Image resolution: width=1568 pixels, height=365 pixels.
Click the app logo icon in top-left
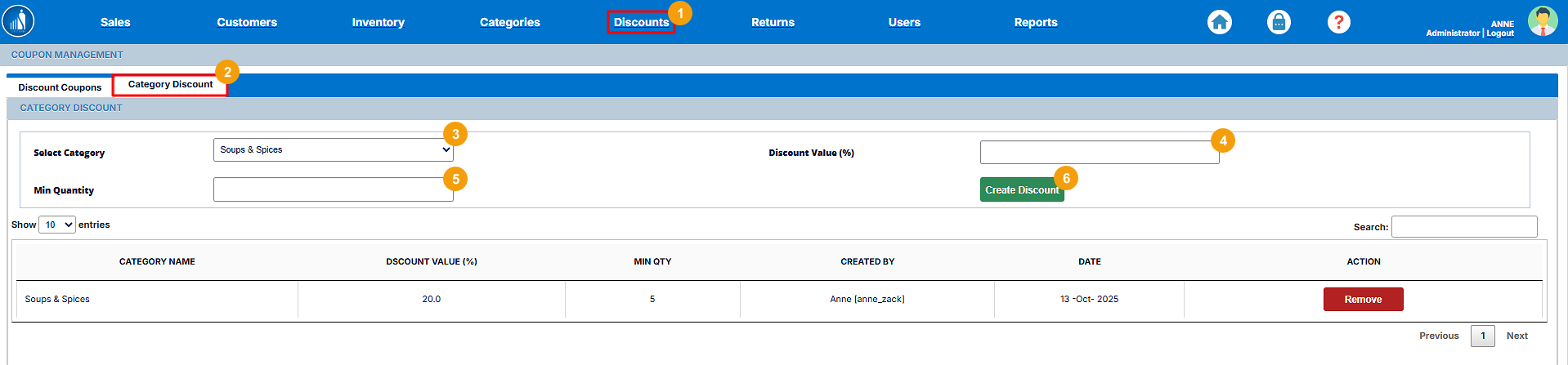(18, 21)
